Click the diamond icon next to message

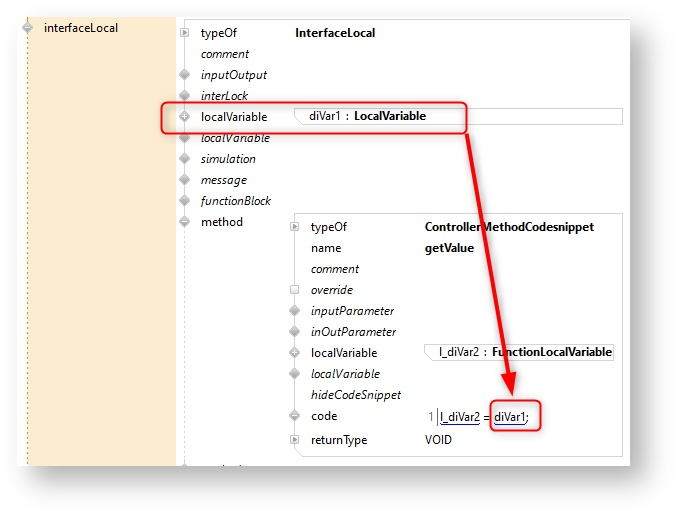(184, 180)
